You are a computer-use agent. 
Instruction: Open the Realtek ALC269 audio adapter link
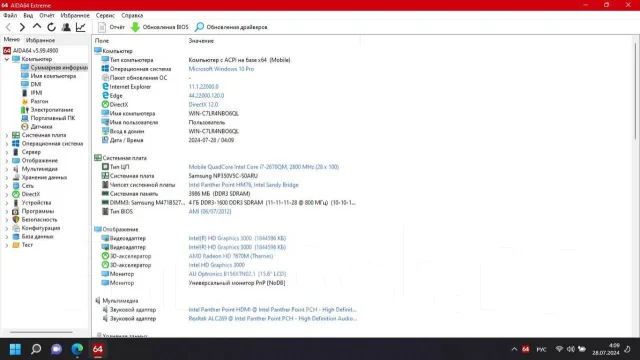[x=273, y=318]
